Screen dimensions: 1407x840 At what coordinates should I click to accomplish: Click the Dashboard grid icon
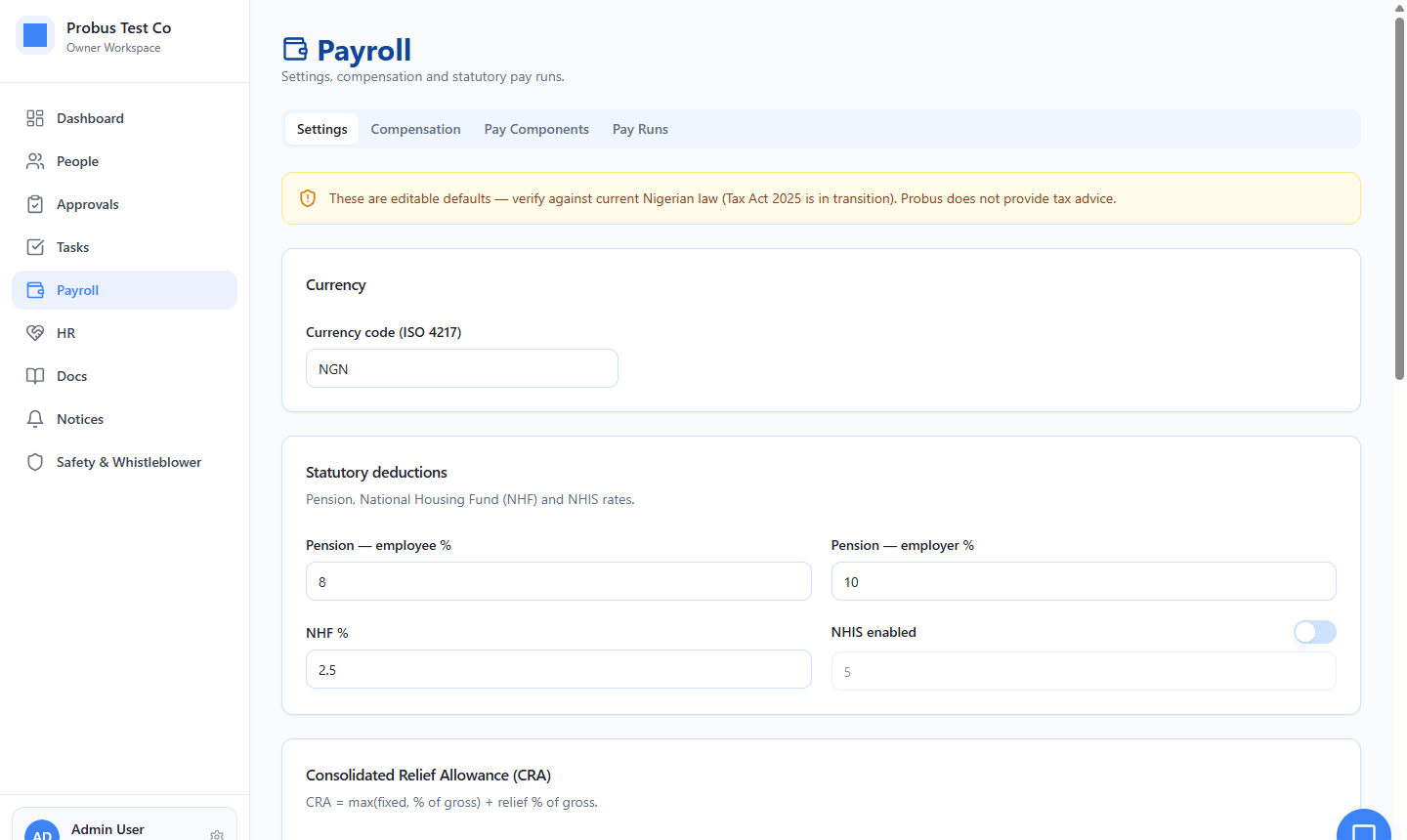(35, 118)
